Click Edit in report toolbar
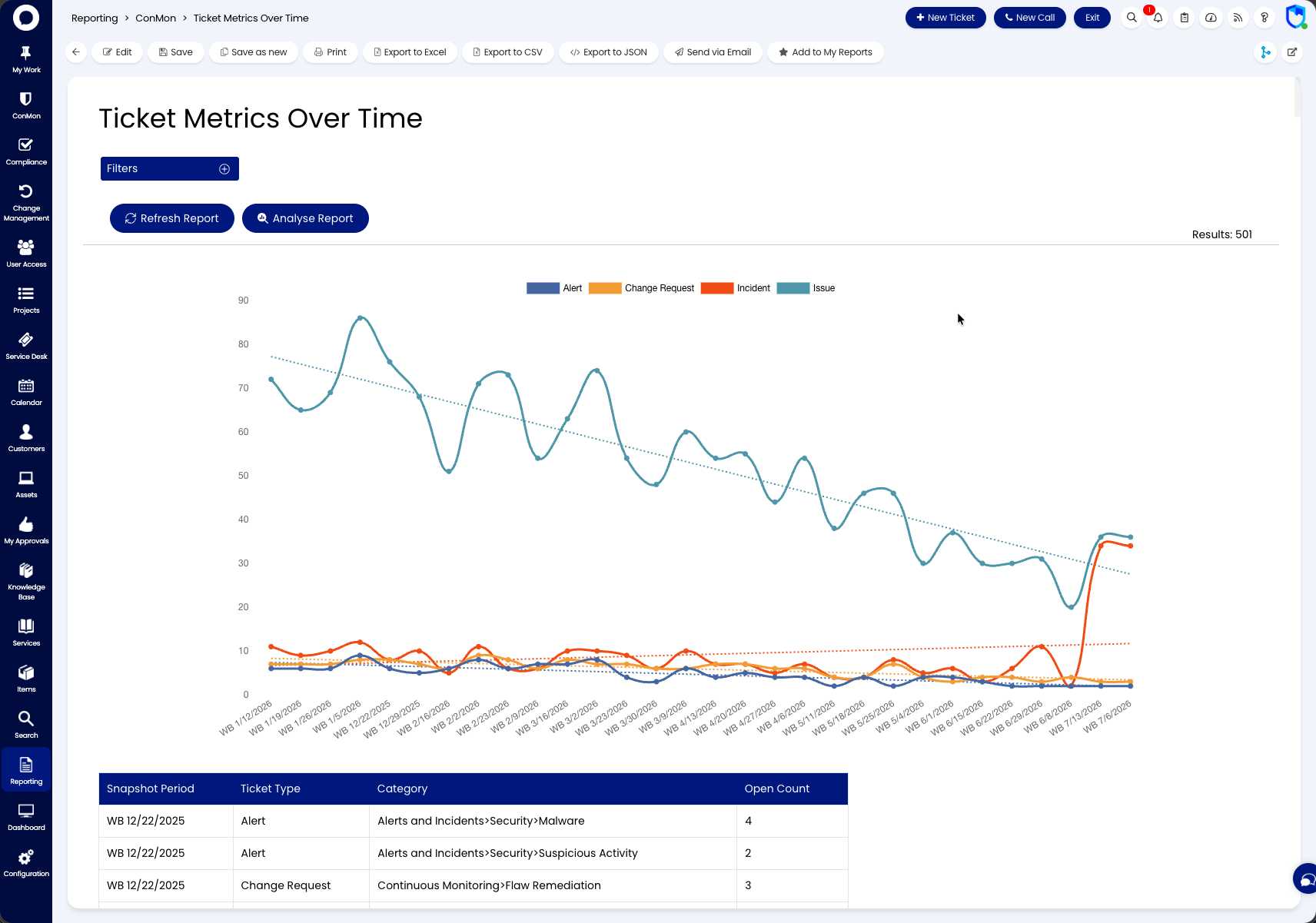Viewport: 1316px width, 923px height. [x=118, y=52]
